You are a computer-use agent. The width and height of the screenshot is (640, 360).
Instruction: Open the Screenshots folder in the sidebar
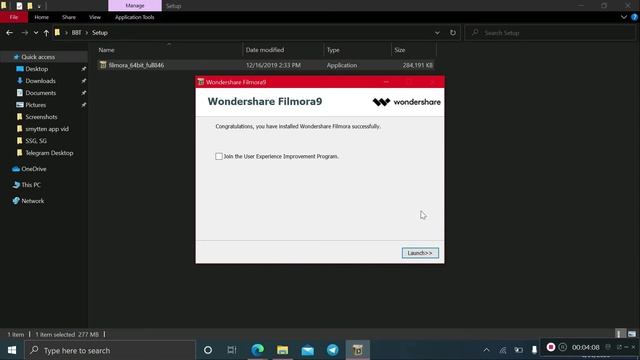point(41,117)
